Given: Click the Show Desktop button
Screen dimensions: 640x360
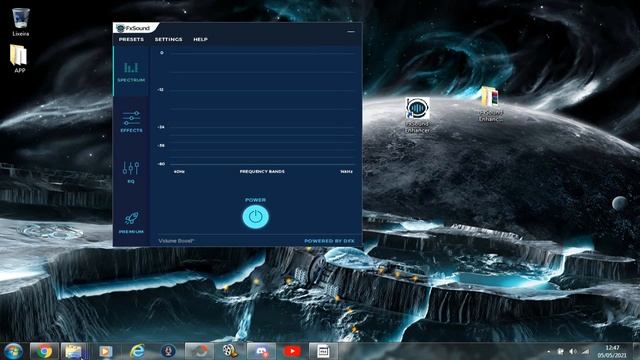Looking at the screenshot, I should (636, 351).
